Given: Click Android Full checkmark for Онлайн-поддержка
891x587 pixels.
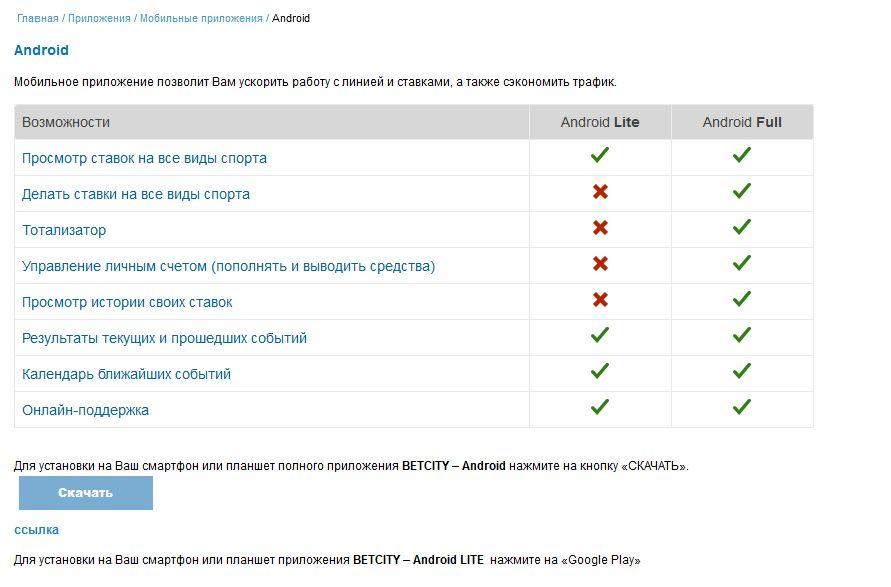Looking at the screenshot, I should coord(741,408).
